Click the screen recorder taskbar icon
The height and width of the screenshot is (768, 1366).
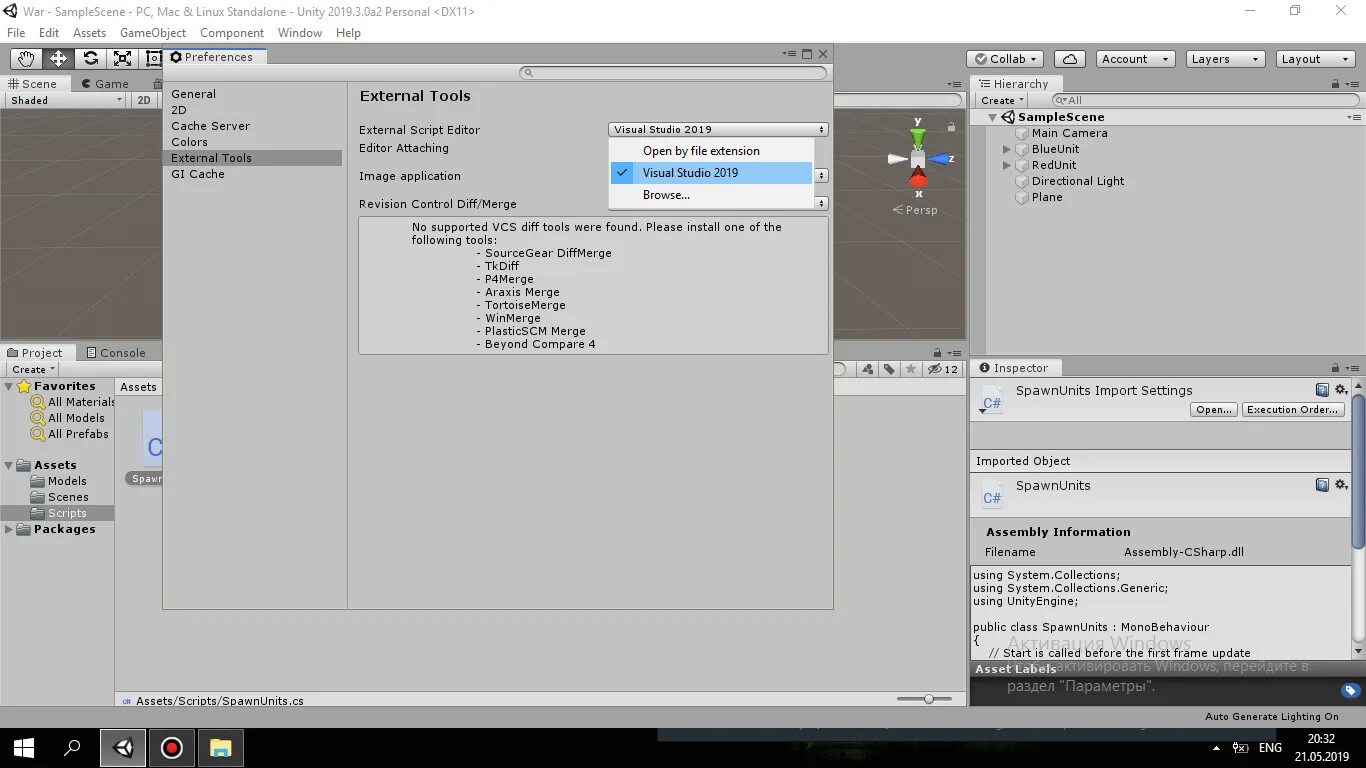[x=171, y=747]
